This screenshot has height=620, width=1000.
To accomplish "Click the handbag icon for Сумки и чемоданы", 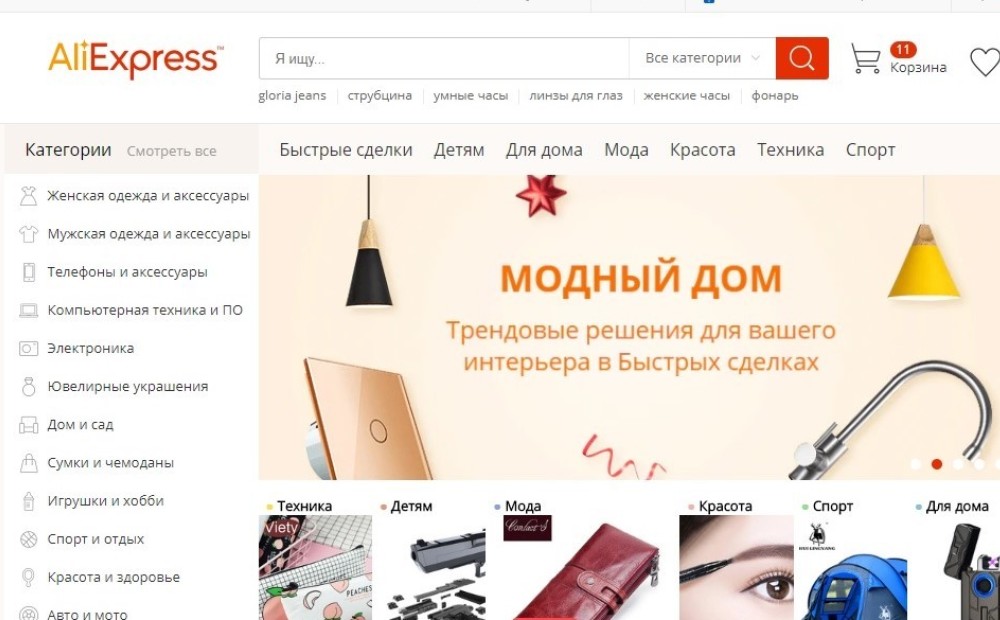I will [x=29, y=462].
